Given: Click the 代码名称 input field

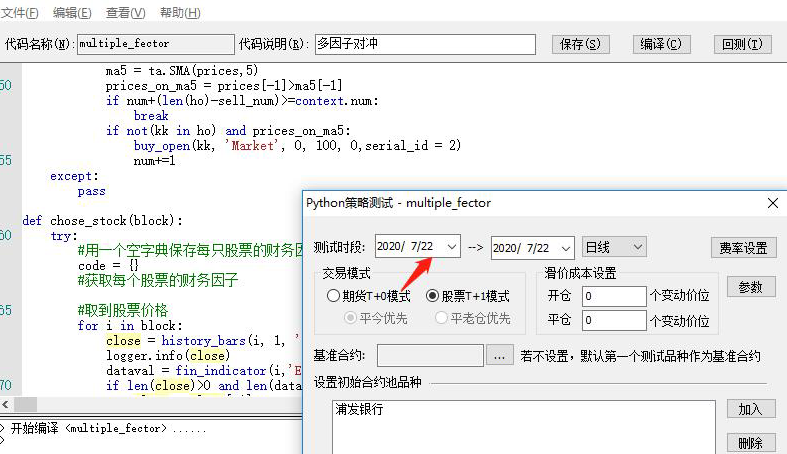Looking at the screenshot, I should click(x=156, y=44).
